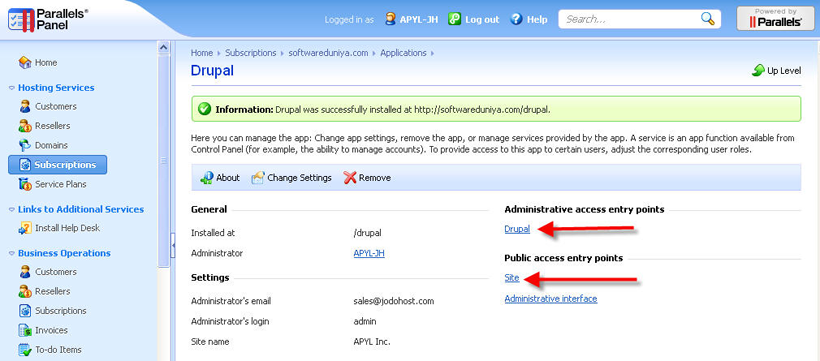The width and height of the screenshot is (820, 361).
Task: Click the Log out key icon
Action: point(454,19)
